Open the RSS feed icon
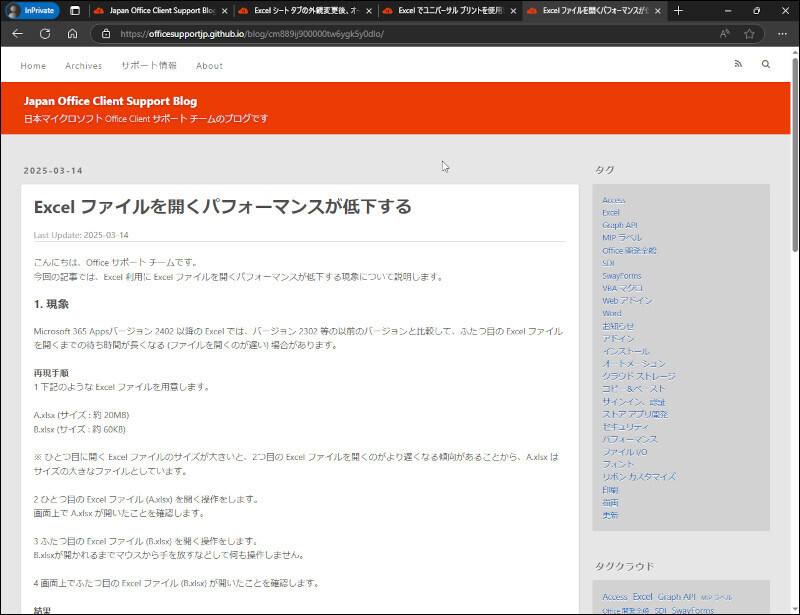The width and height of the screenshot is (800, 615). pos(738,64)
